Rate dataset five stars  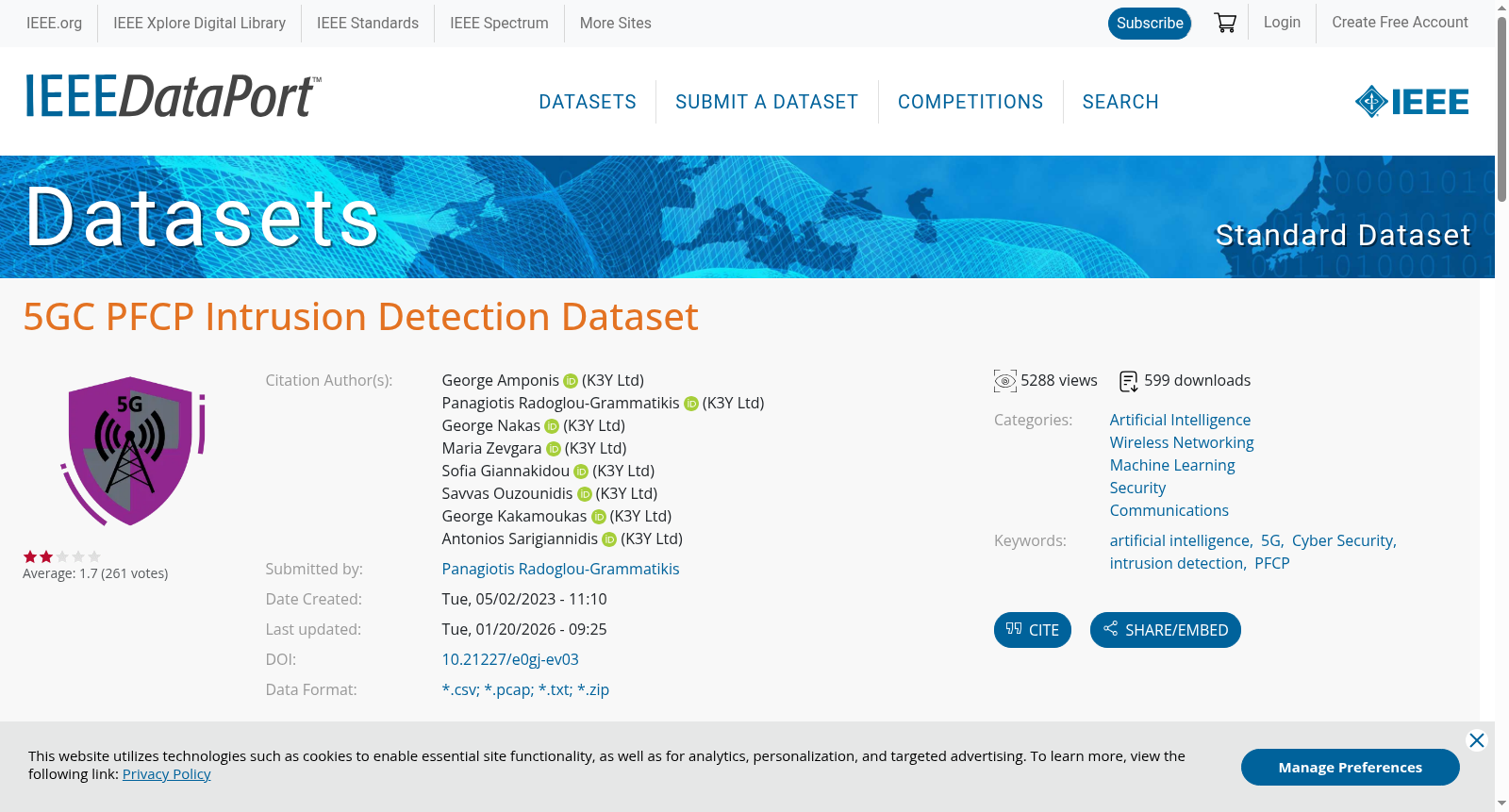point(94,556)
